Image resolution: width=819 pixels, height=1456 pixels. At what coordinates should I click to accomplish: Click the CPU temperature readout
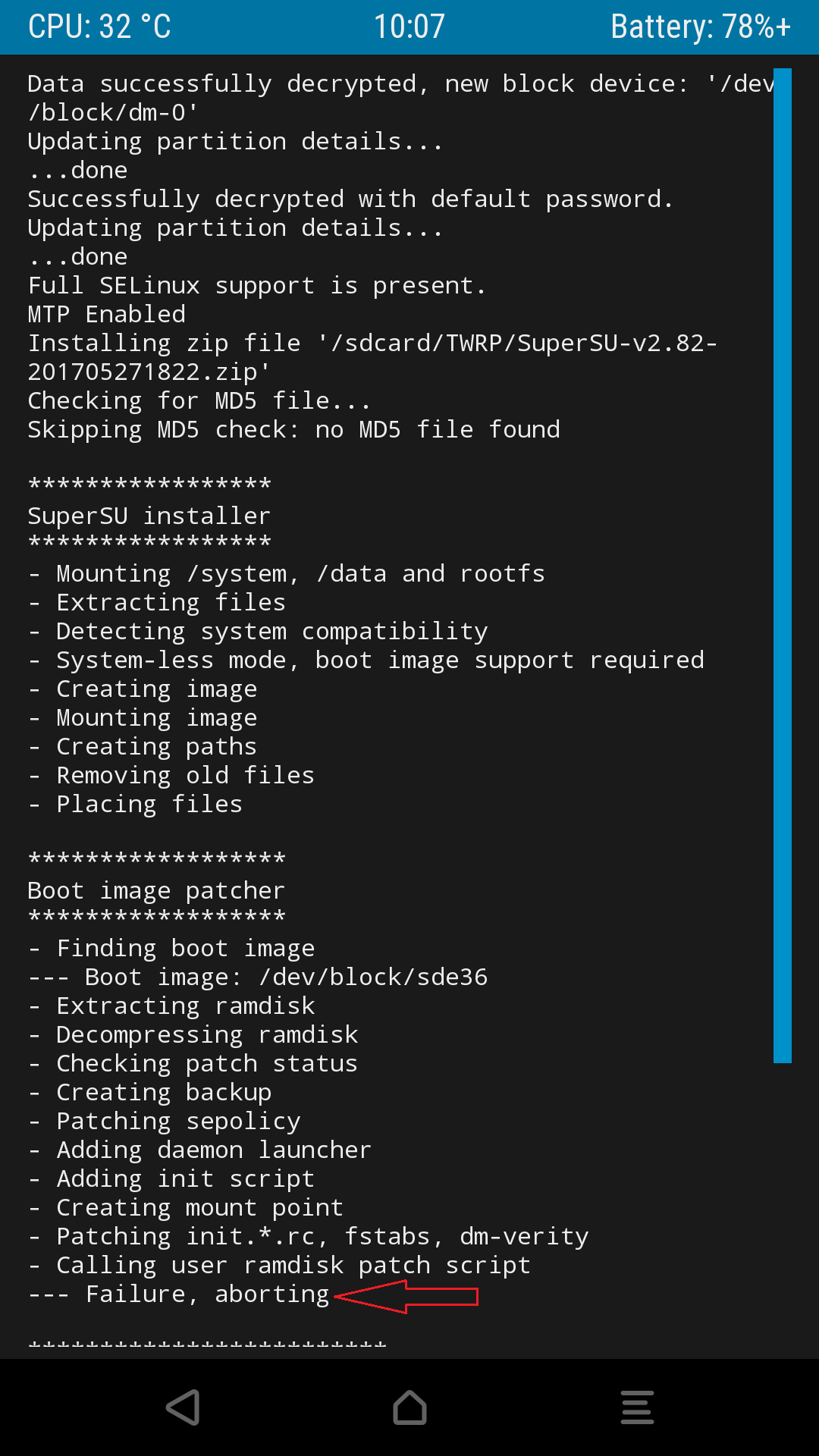(99, 27)
